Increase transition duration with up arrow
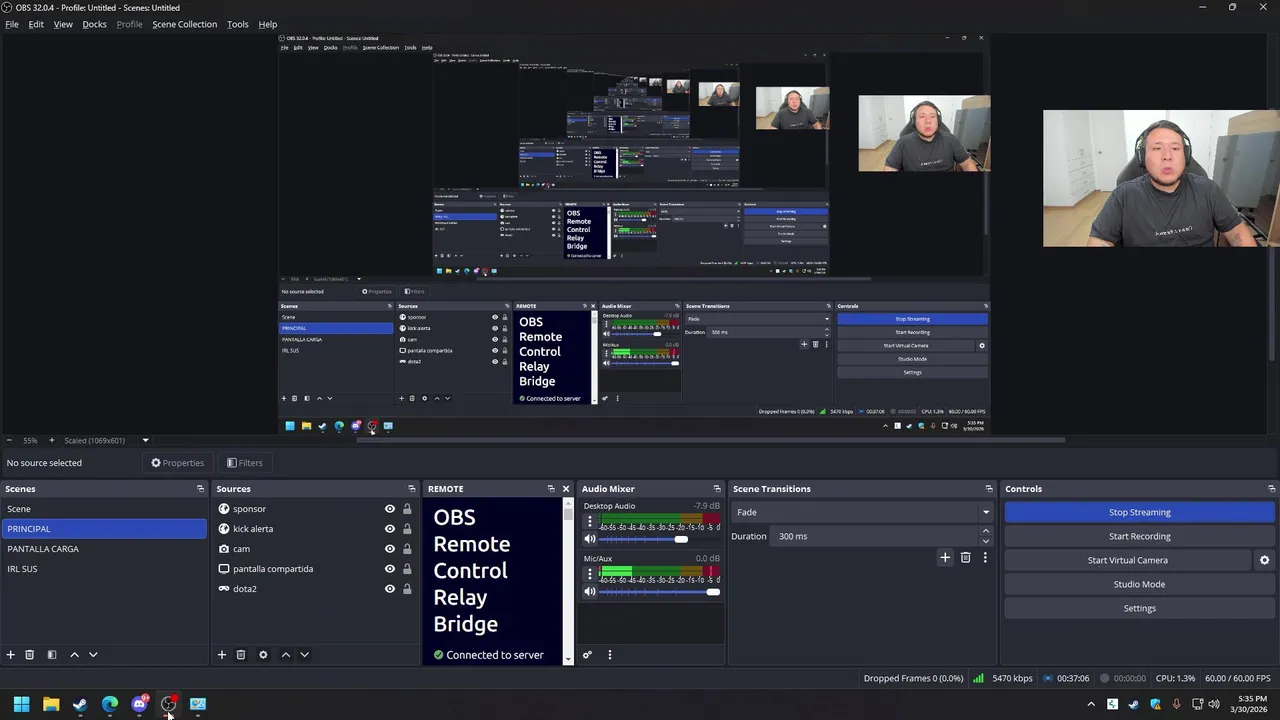Screen dimensions: 1280x720 click(x=985, y=531)
